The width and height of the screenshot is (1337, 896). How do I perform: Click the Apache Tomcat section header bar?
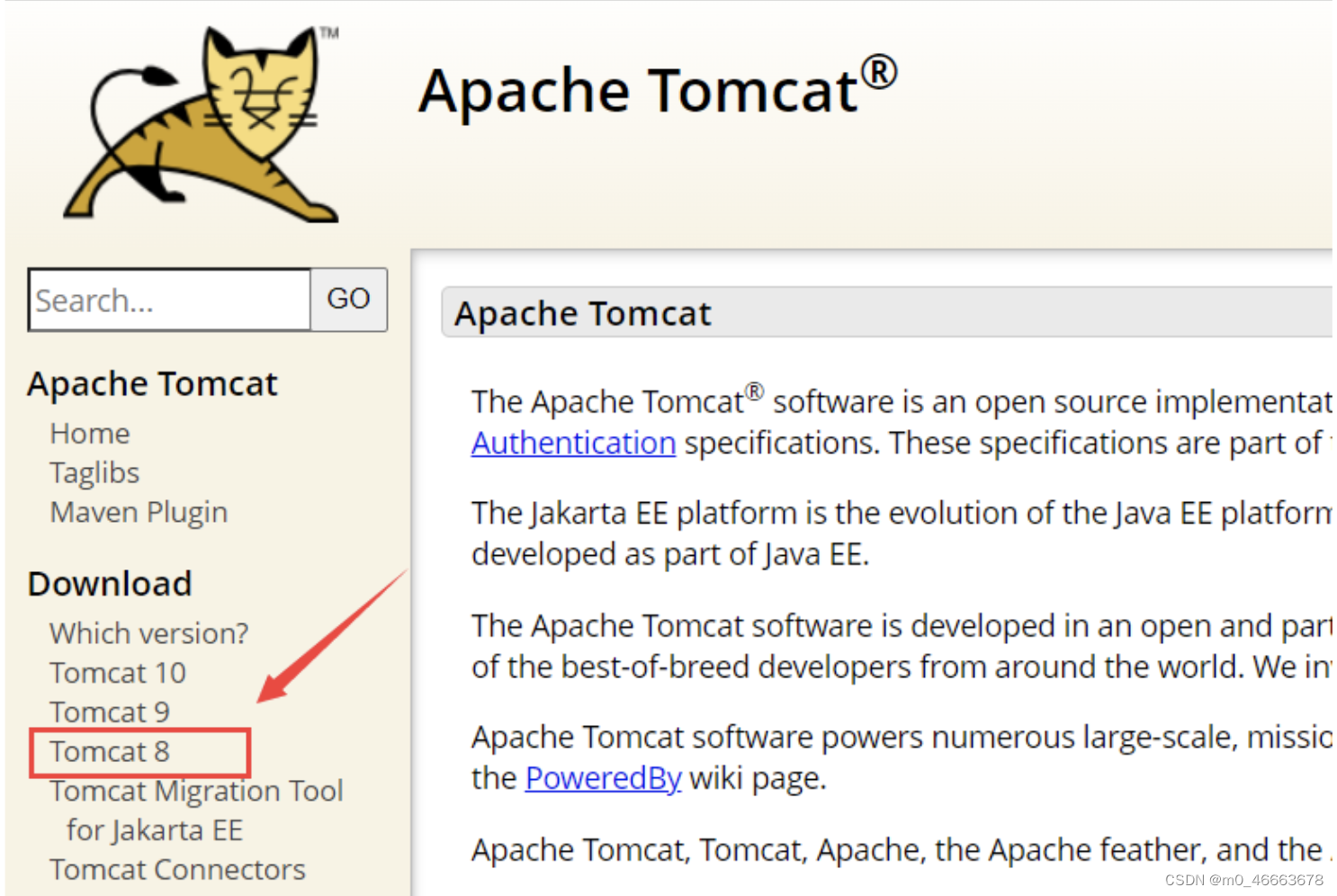coord(886,313)
